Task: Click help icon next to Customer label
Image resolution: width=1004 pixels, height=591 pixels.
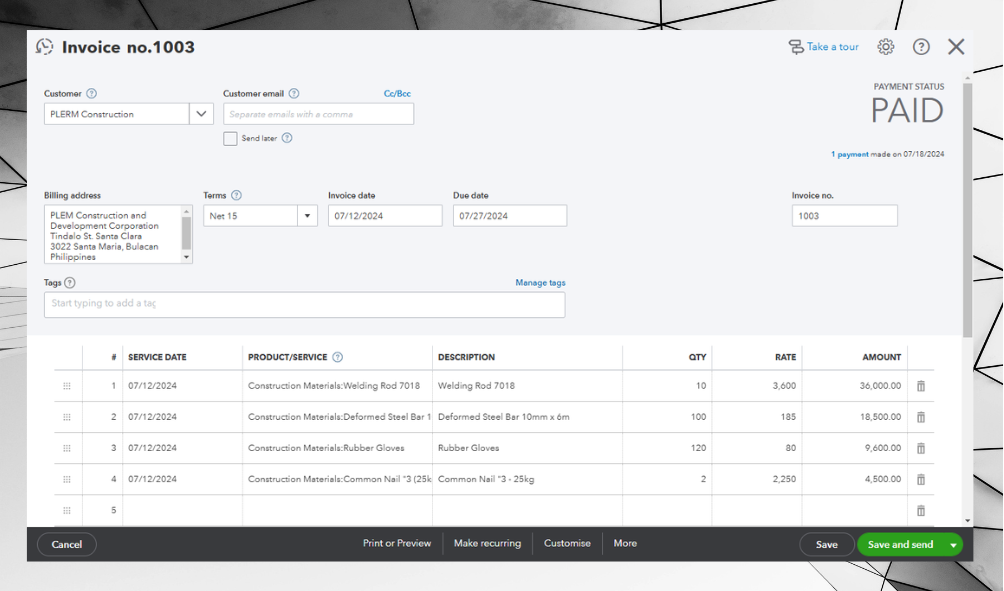Action: click(92, 93)
